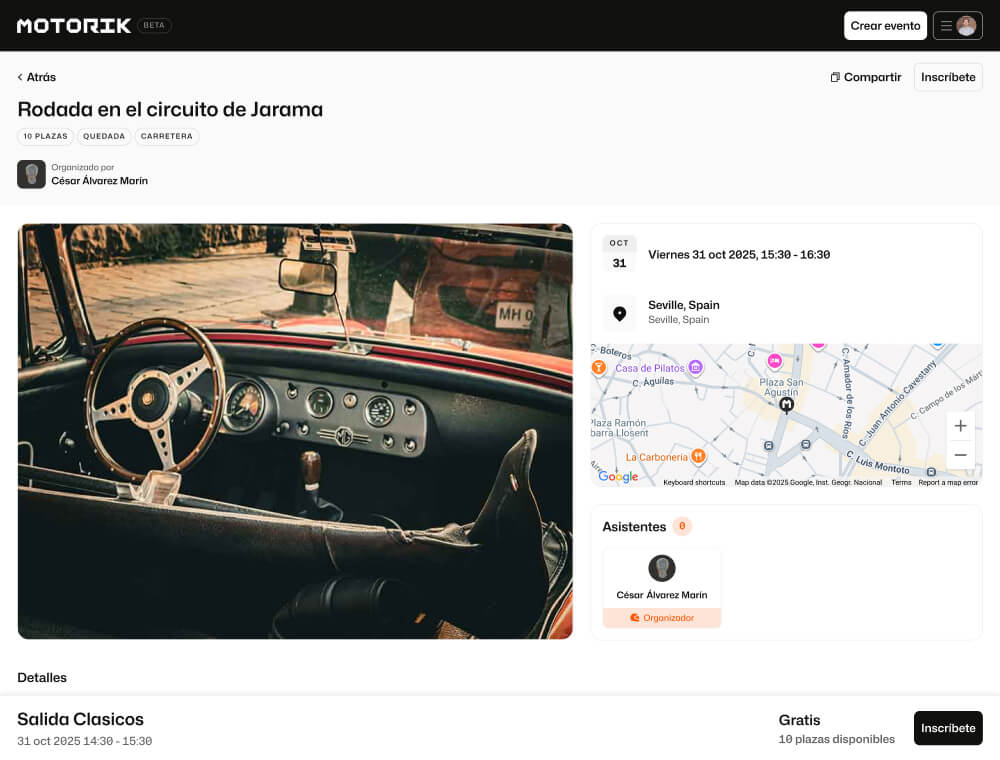Open César Álvarez Marín attendee card
Screen dimensions: 1000x760
tap(661, 587)
